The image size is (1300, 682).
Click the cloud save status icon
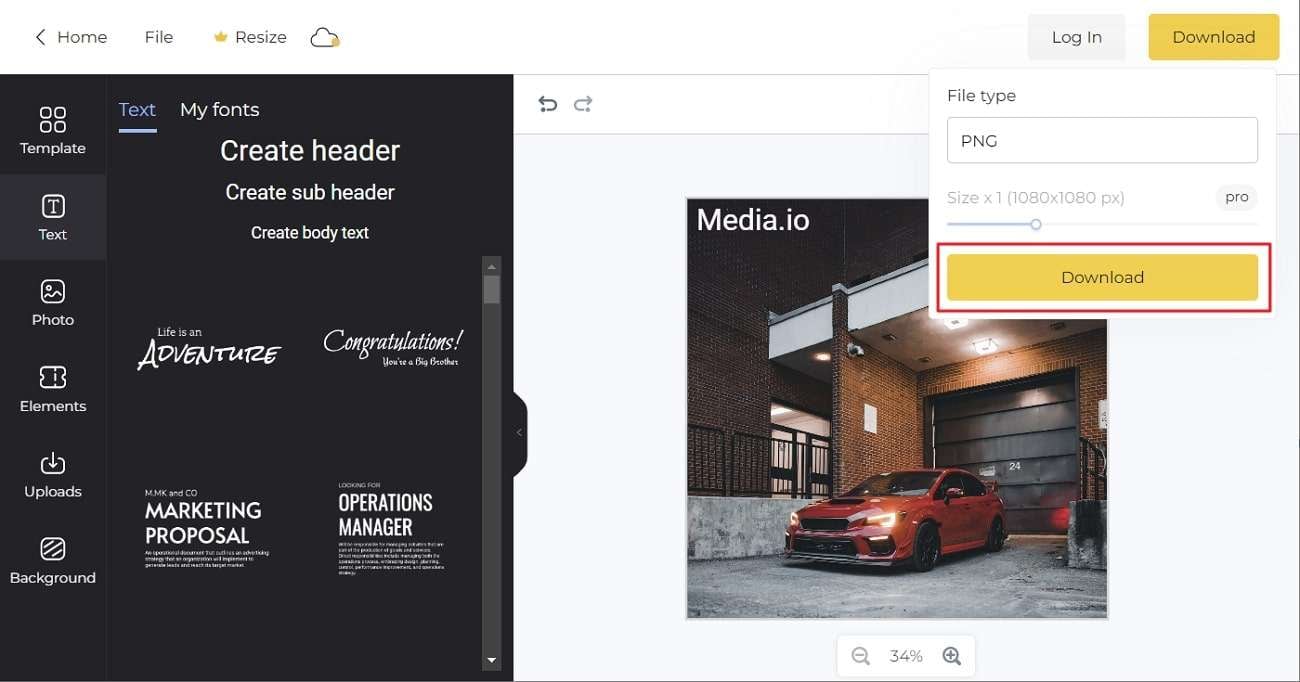tap(325, 38)
